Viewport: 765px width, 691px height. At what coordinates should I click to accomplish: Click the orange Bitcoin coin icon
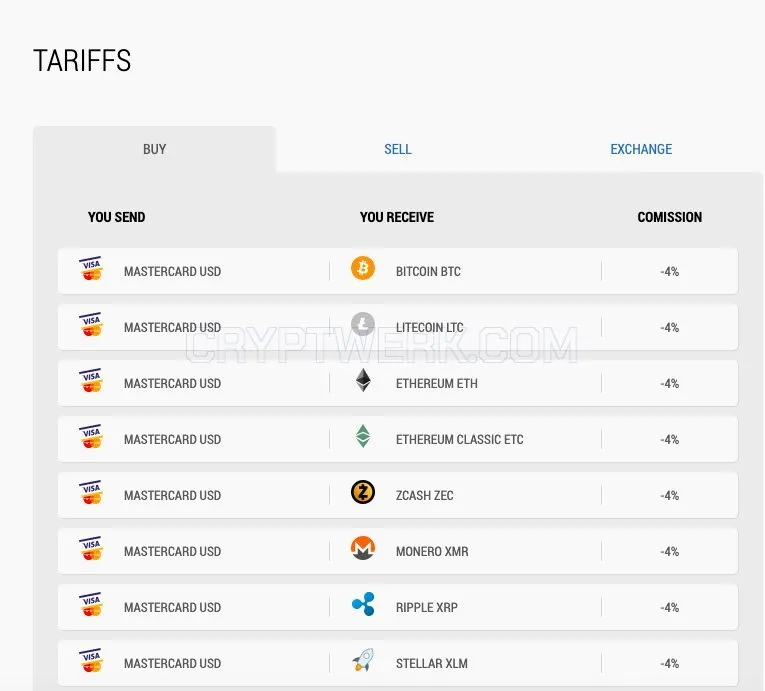(362, 268)
